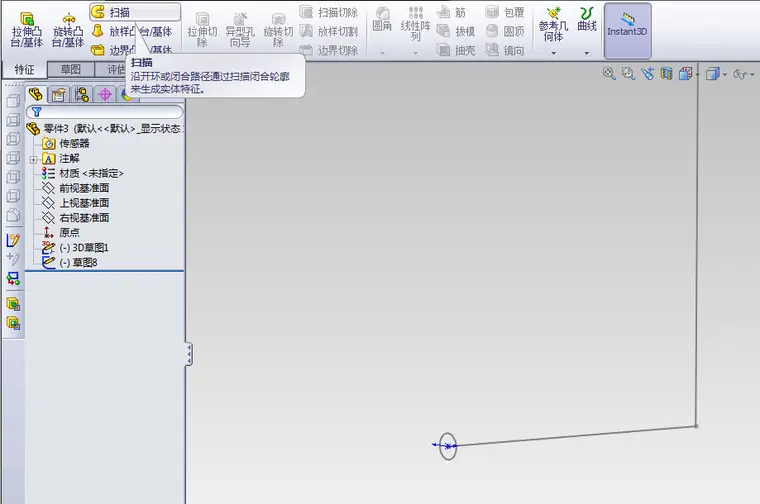
Task: Open the FeatureManager design tree tab
Action: [35, 94]
